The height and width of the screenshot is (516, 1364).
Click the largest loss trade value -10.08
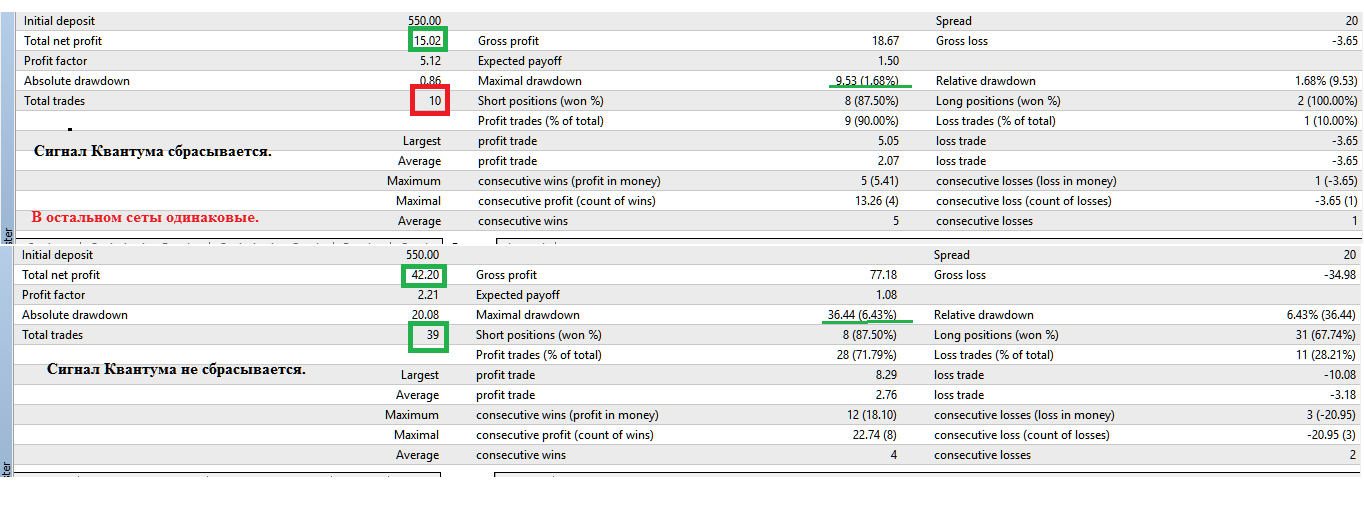1339,375
